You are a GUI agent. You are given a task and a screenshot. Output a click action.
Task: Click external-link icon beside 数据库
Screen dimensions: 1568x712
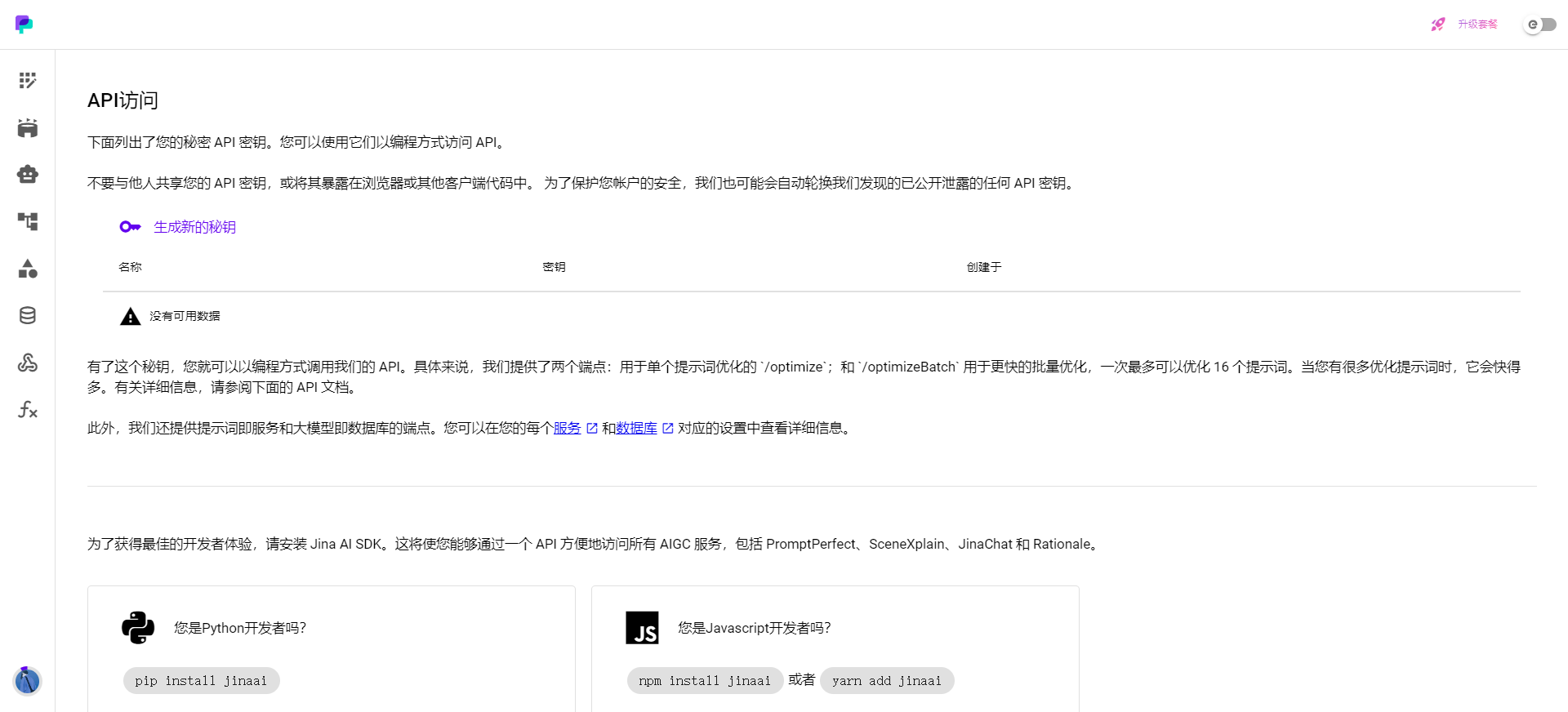(x=668, y=428)
